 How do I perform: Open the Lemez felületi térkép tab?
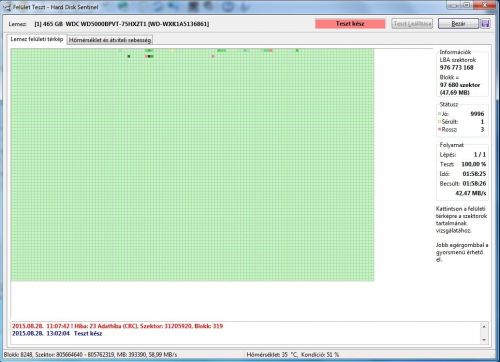(x=36, y=39)
